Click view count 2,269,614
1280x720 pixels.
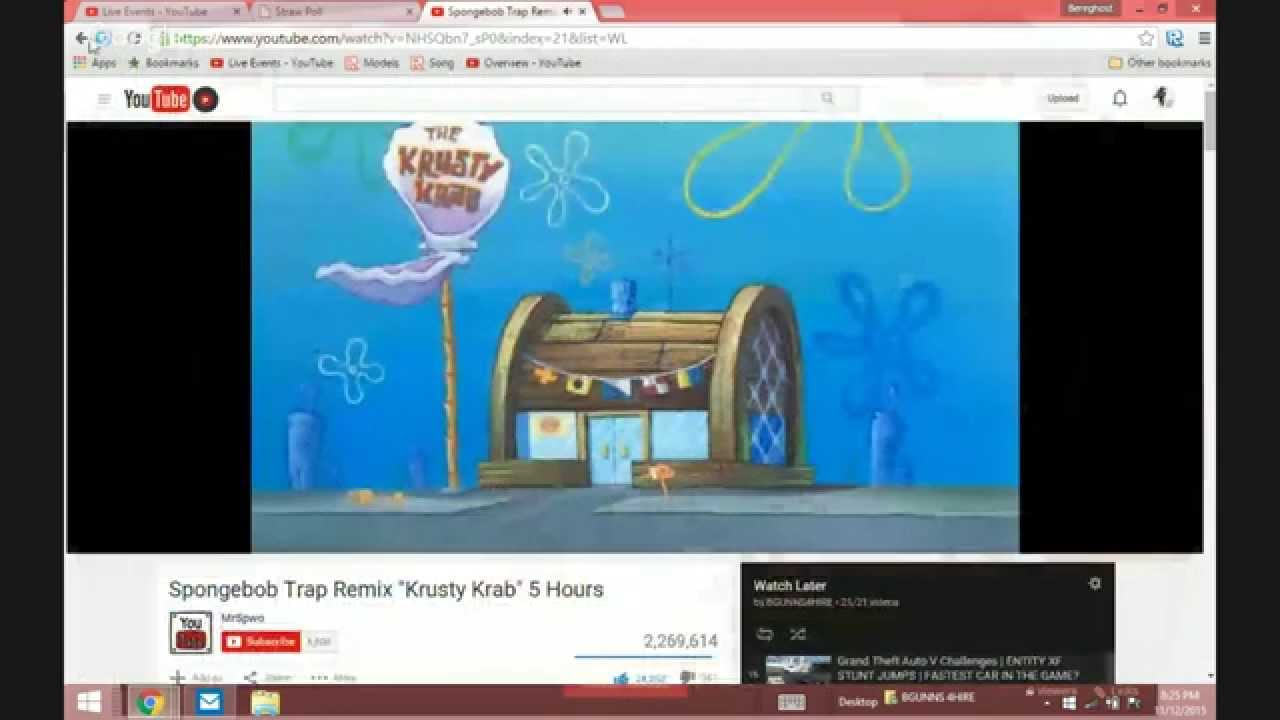tap(680, 641)
